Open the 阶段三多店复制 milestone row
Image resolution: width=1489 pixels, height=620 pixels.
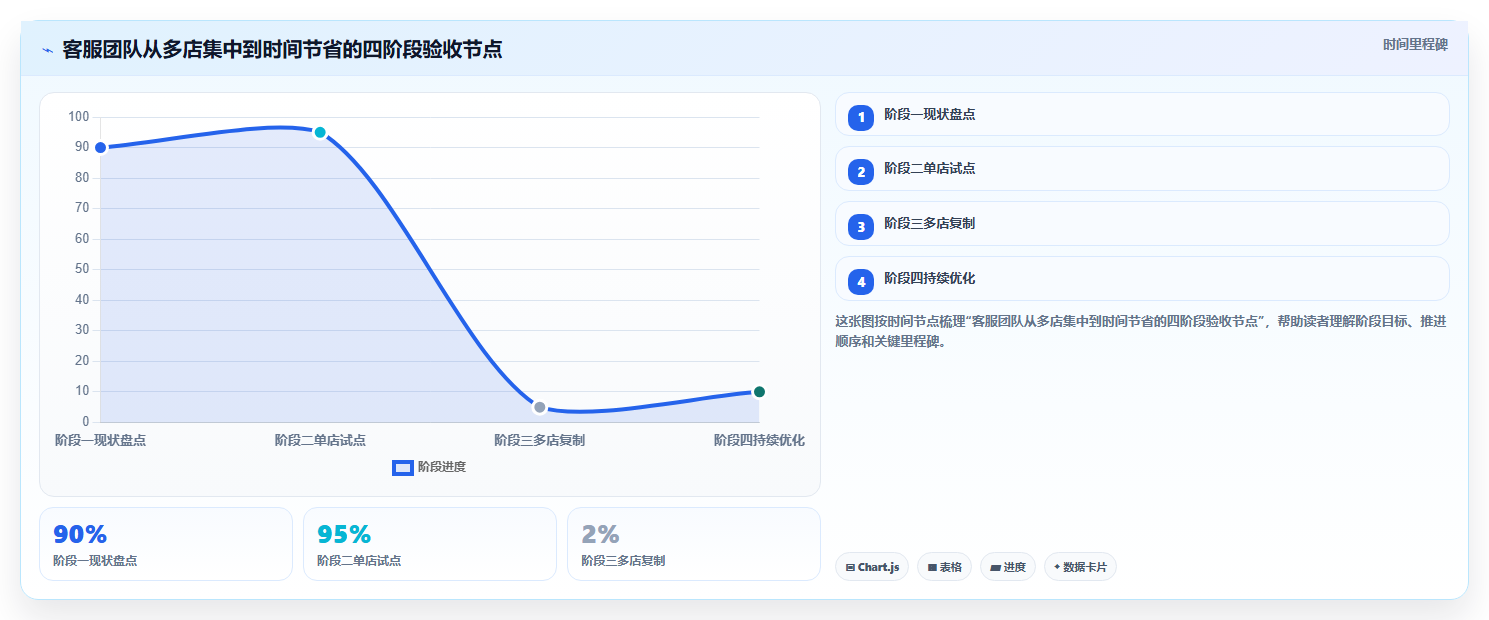coord(1142,223)
